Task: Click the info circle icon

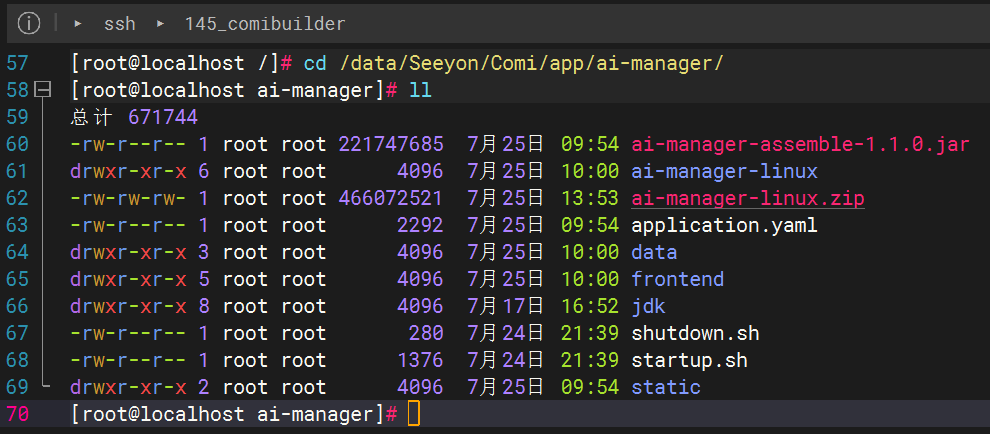Action: (x=30, y=22)
